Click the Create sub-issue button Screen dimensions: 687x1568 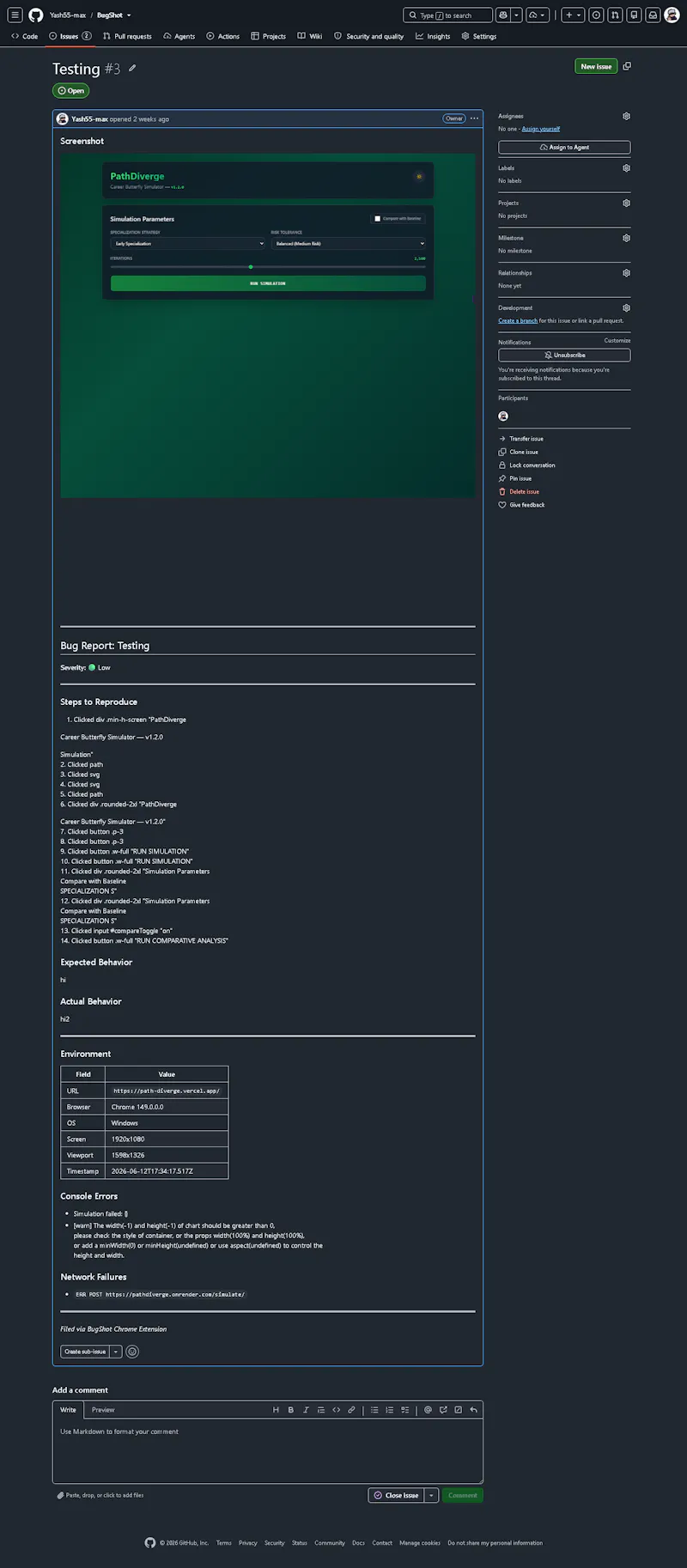86,1352
